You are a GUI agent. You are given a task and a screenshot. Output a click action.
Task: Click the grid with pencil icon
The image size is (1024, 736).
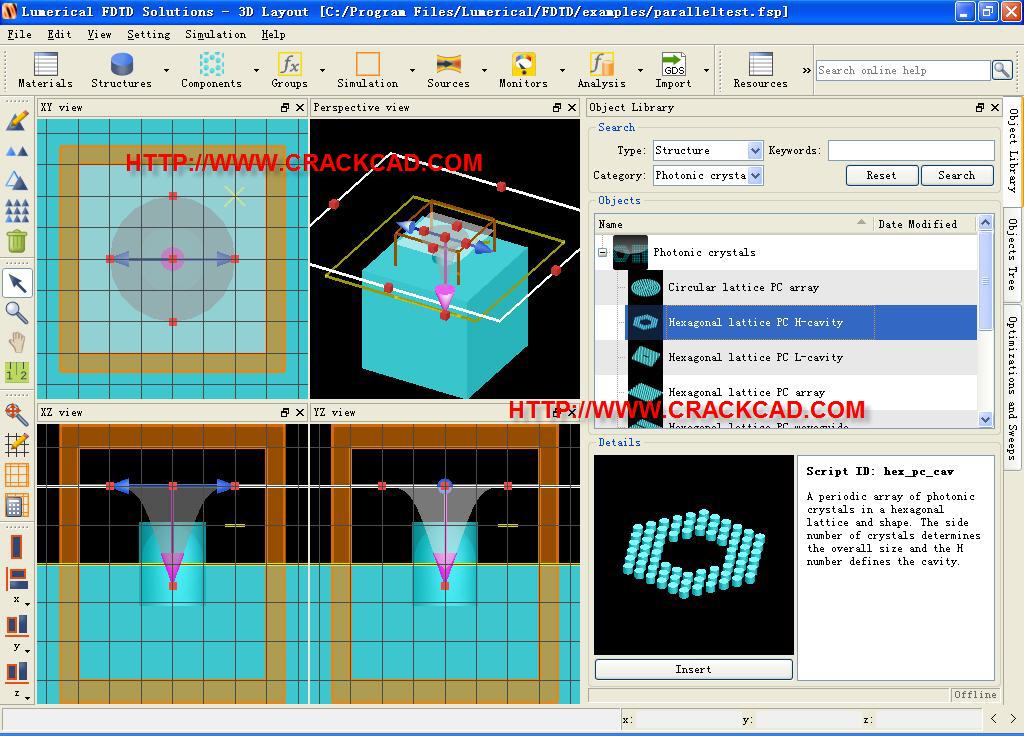tap(17, 444)
